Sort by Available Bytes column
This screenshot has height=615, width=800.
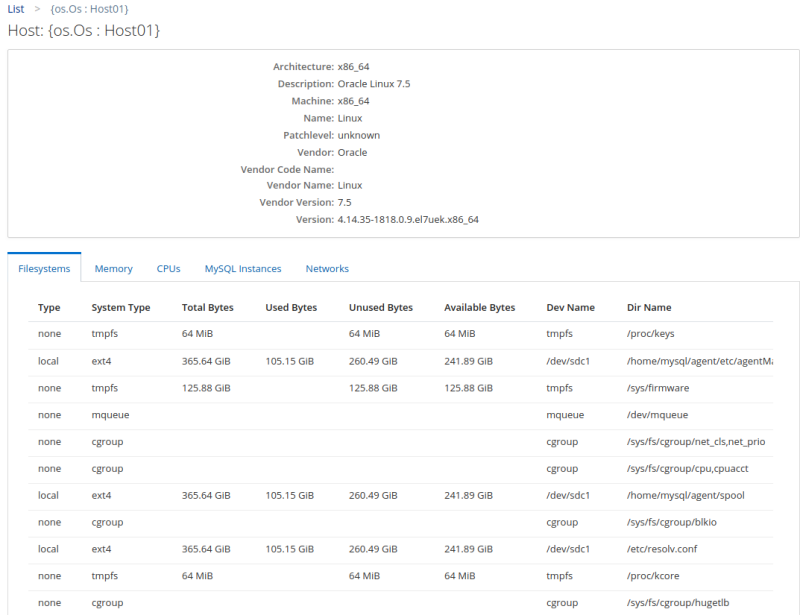point(477,307)
